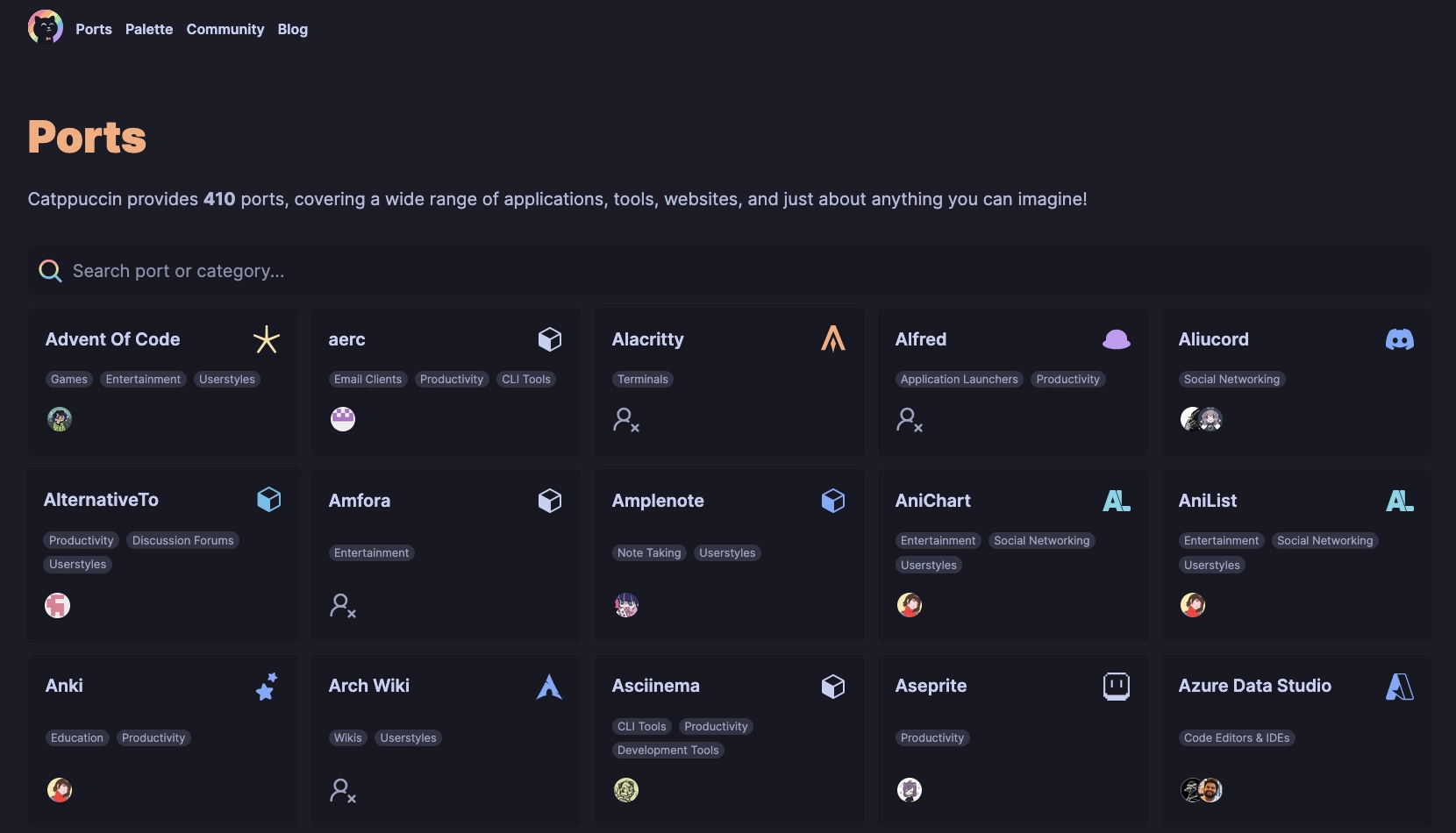Click the Anki stars icon
This screenshot has height=833, width=1456.
[267, 687]
